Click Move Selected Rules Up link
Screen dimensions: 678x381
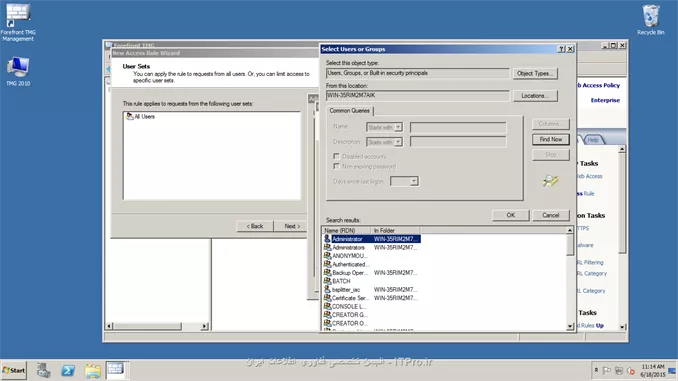591,325
